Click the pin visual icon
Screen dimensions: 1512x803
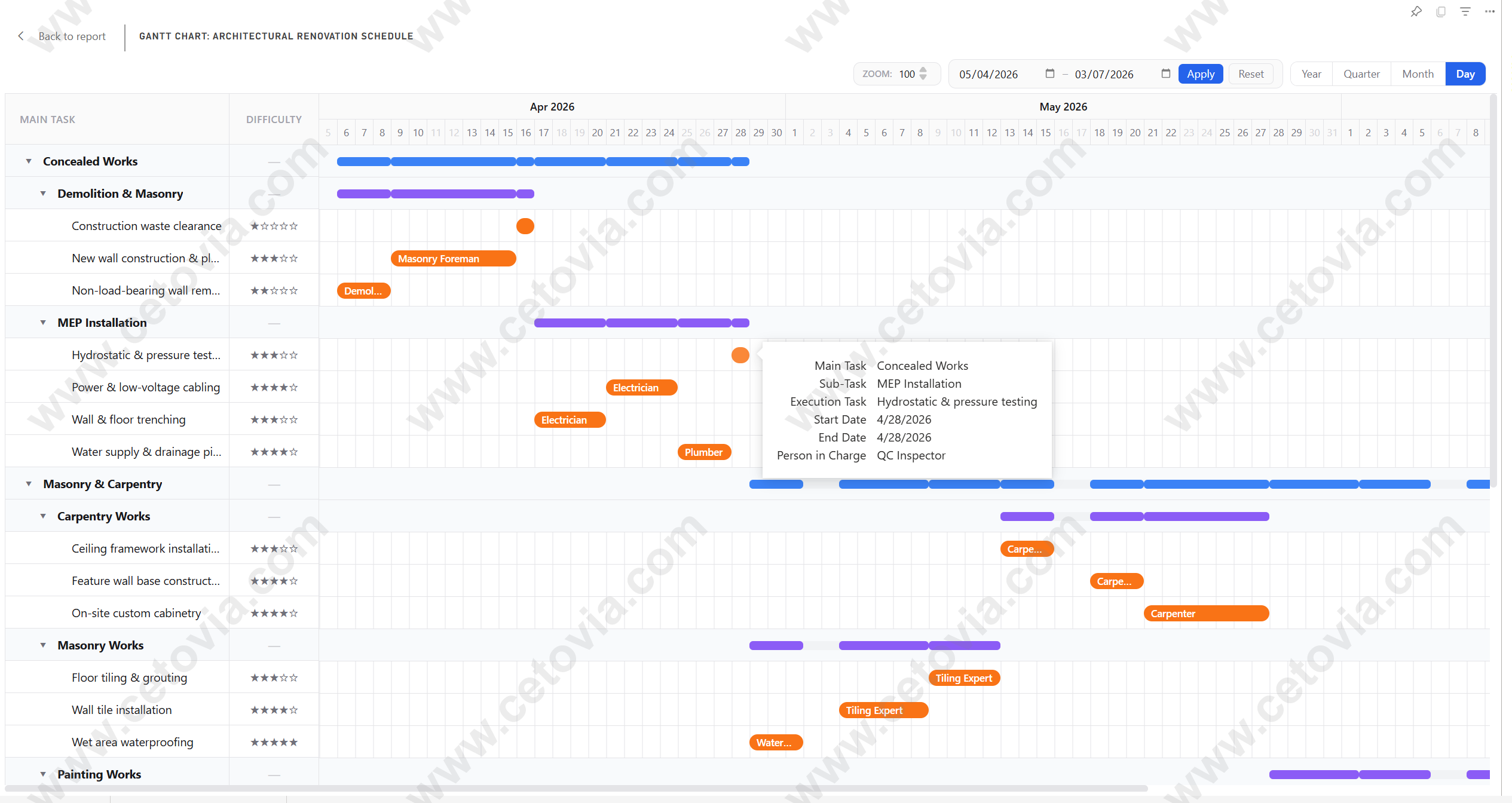coord(1416,11)
